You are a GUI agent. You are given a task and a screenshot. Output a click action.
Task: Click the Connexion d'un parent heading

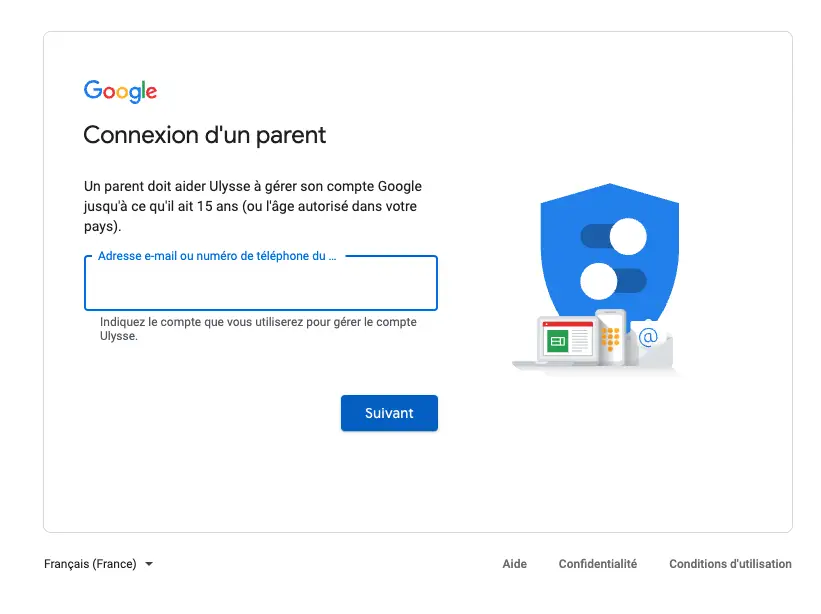(205, 135)
